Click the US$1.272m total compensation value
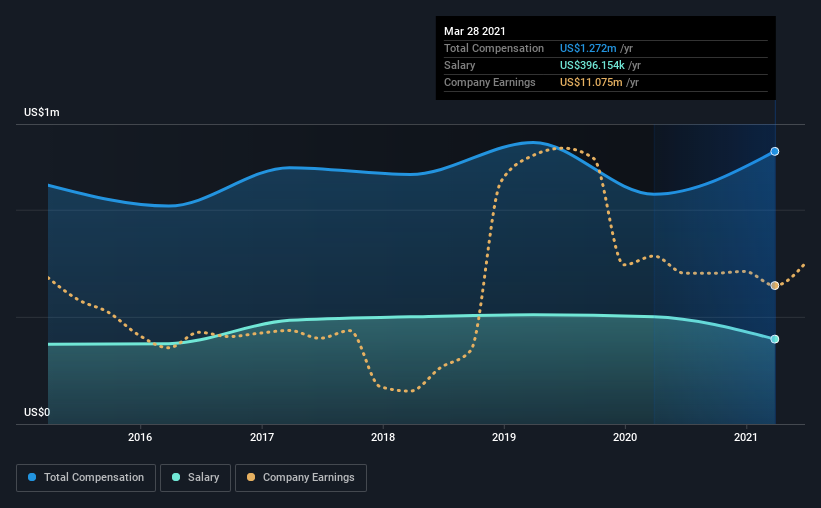 588,48
